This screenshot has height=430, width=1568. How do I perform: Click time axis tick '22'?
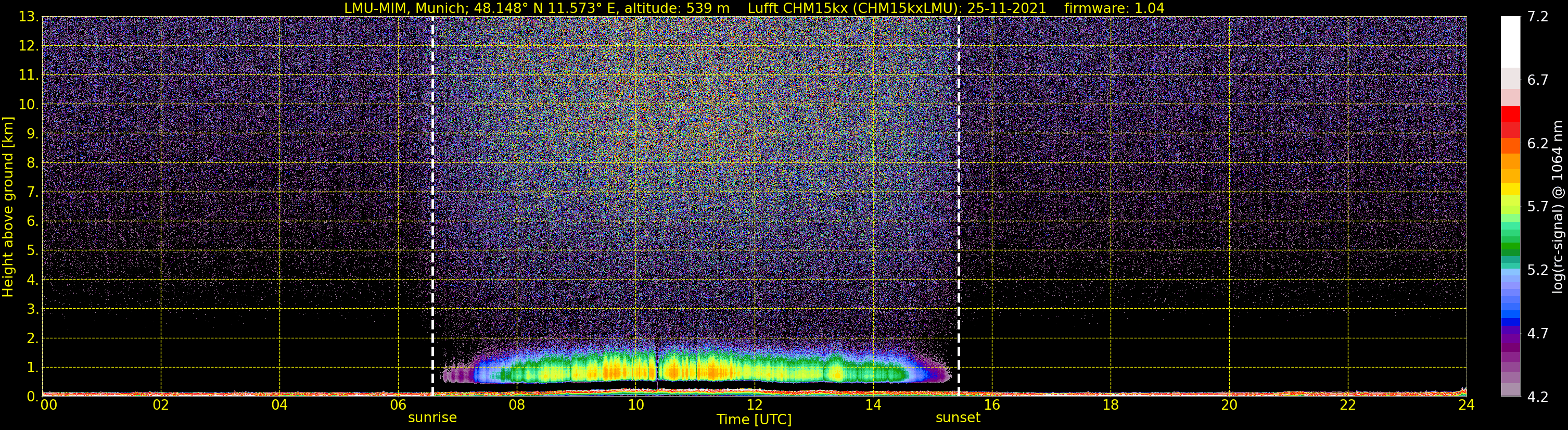[1348, 405]
